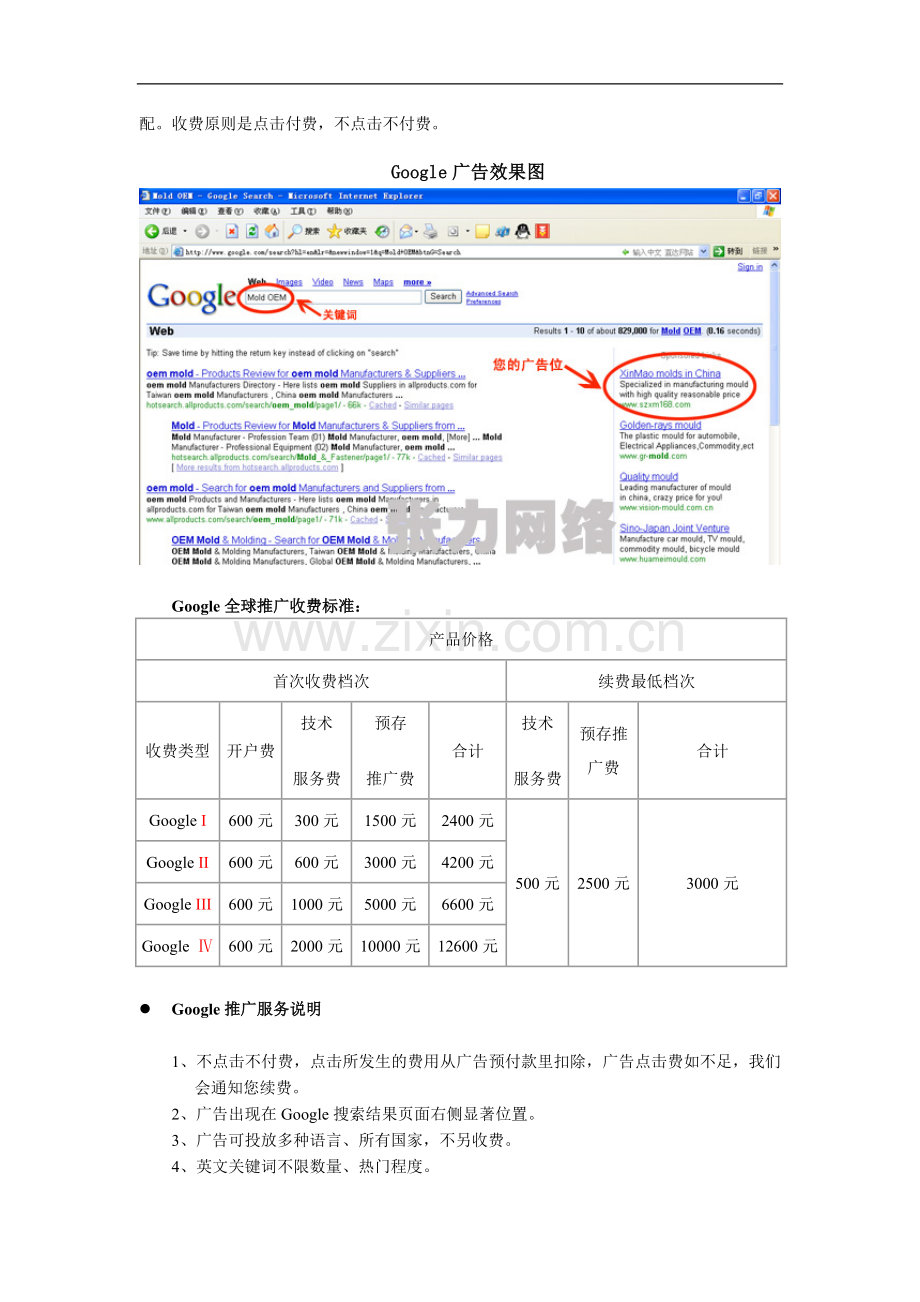Open the address bar history dropdown
Image resolution: width=920 pixels, height=1302 pixels.
click(x=701, y=249)
